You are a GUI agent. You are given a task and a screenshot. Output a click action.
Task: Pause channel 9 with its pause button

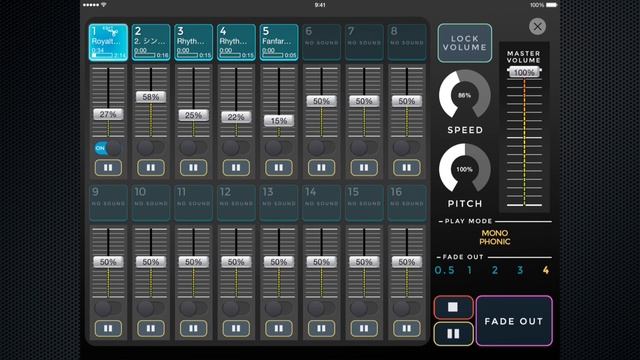(108, 328)
